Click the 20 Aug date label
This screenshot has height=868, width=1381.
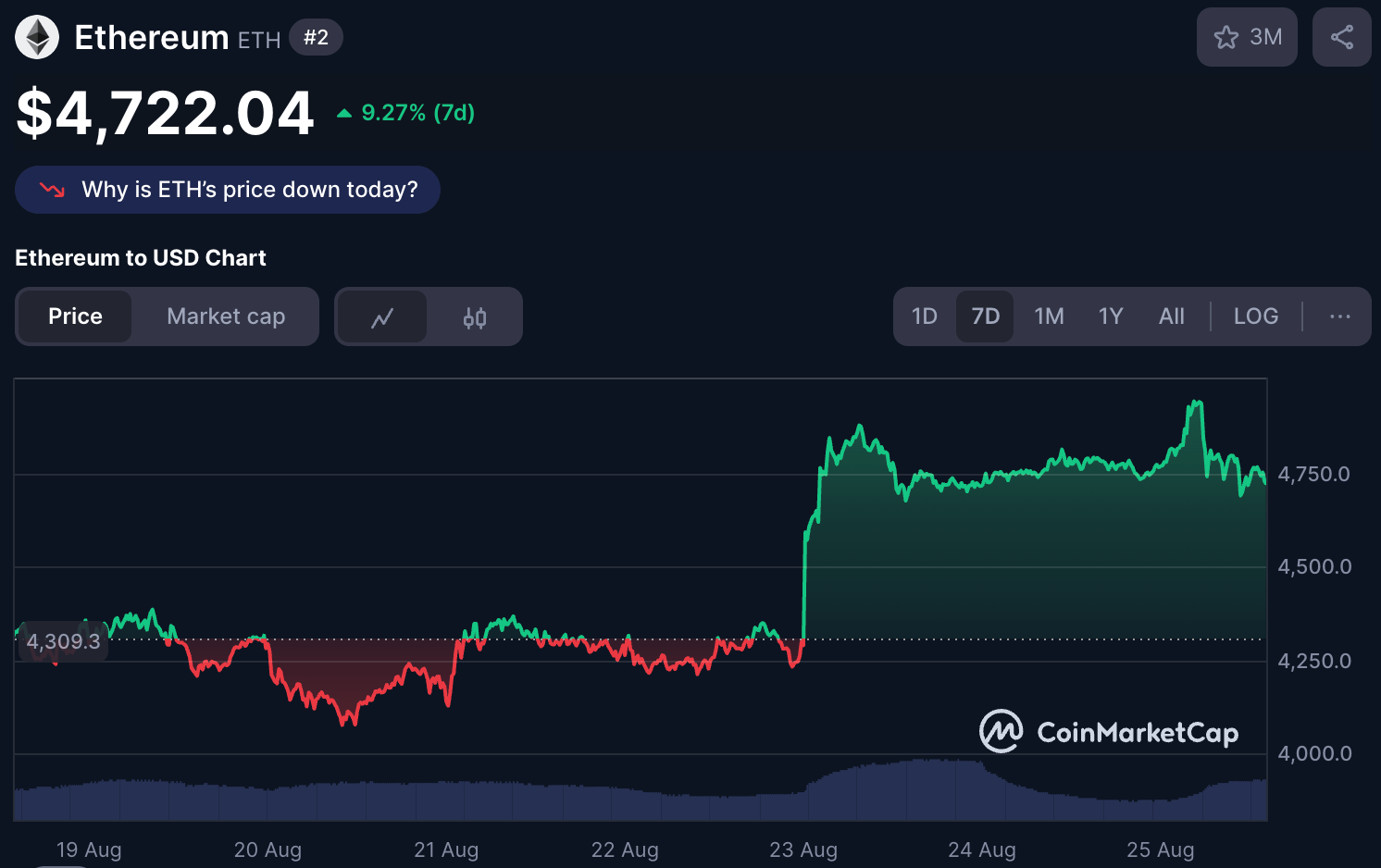pyautogui.click(x=267, y=849)
